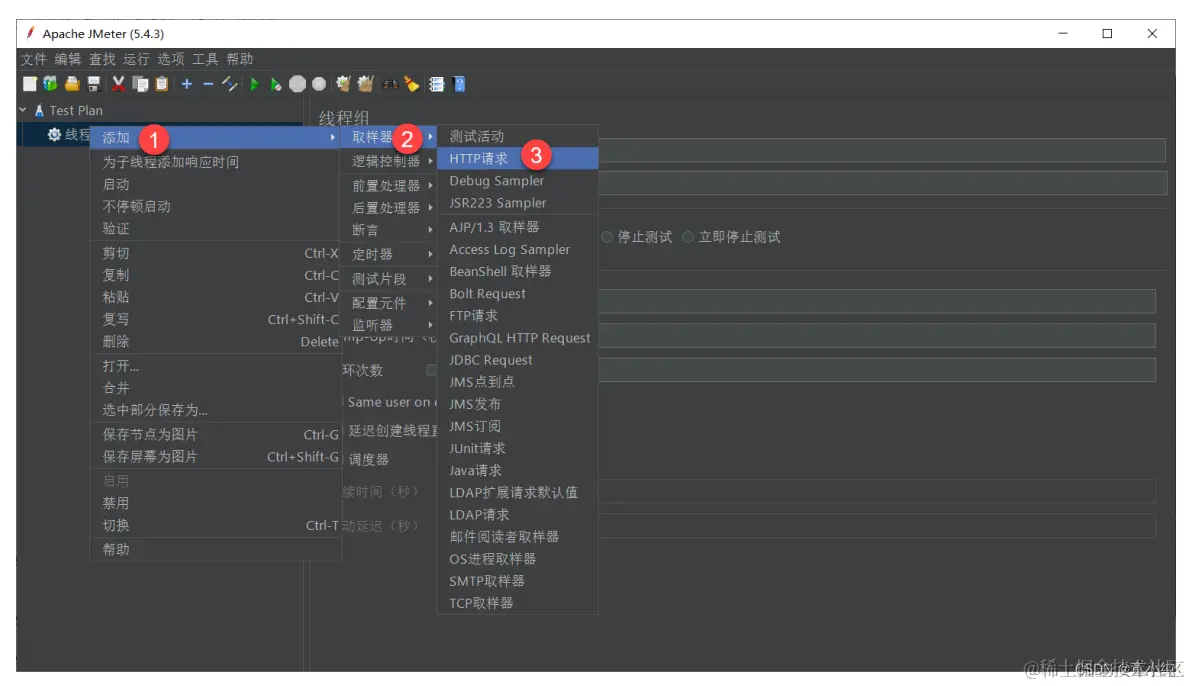Open the 选项 menu
Screen dimensions: 1191x686
(x=170, y=59)
